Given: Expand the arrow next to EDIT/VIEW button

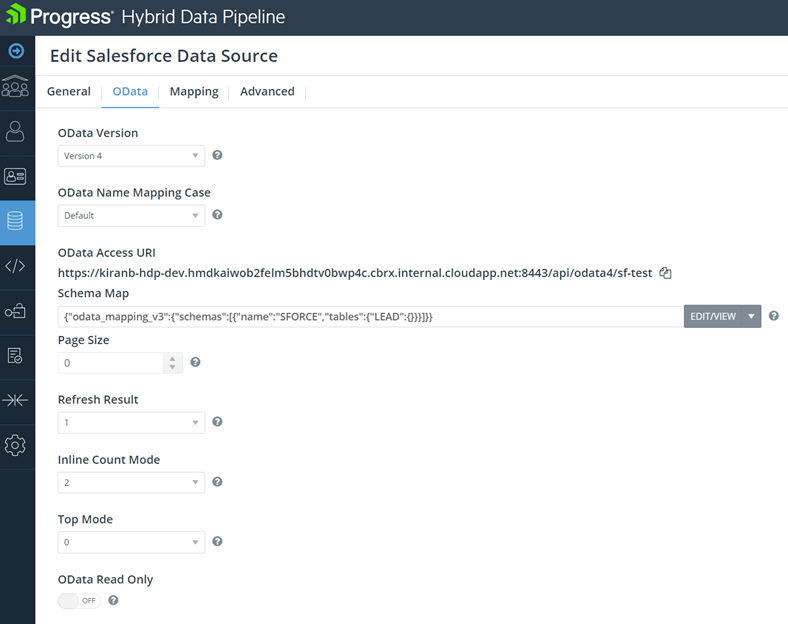Looking at the screenshot, I should pyautogui.click(x=751, y=317).
